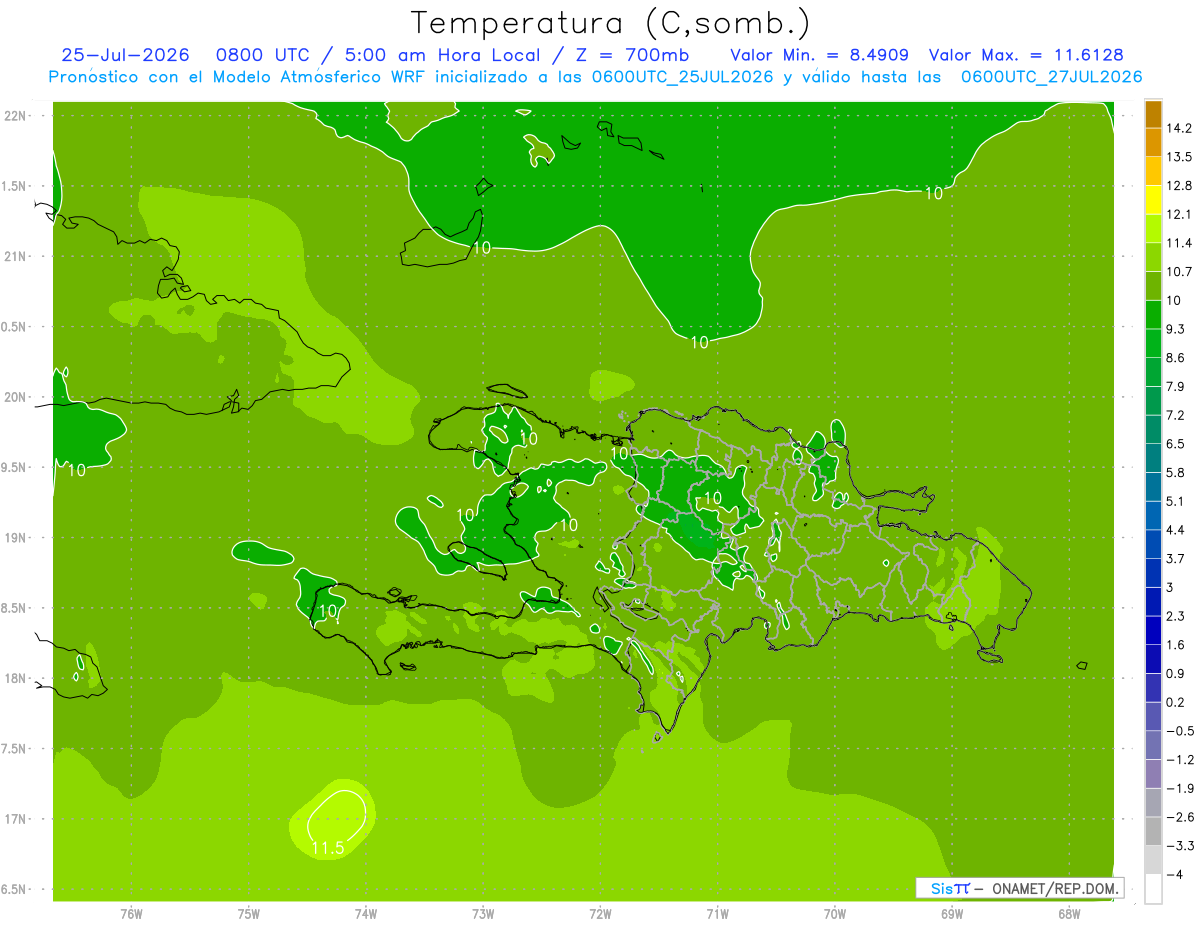
Task: Click the '-2.6' colorbar value
Action: click(x=1180, y=817)
